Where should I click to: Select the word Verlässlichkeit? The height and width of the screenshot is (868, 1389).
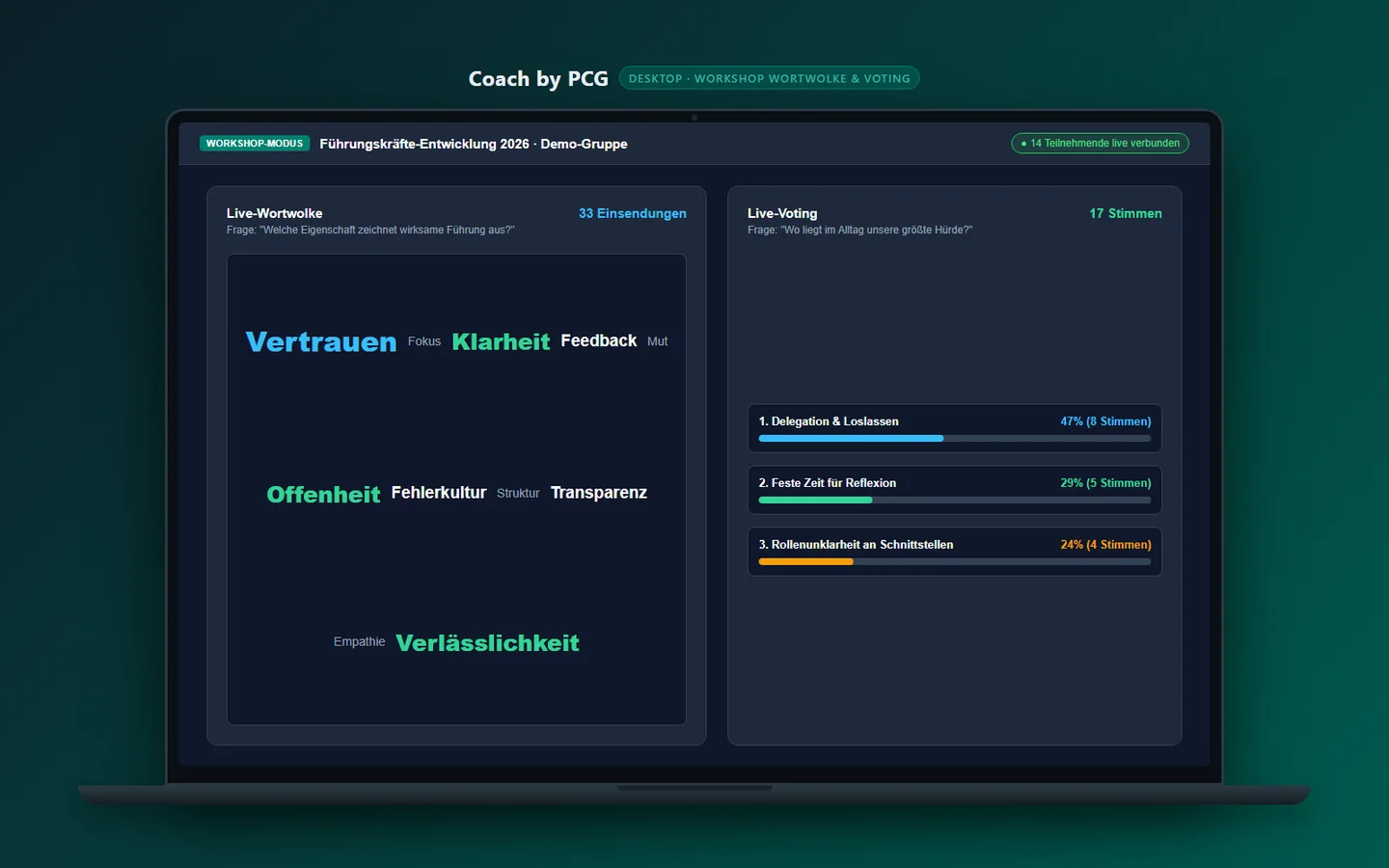click(487, 643)
